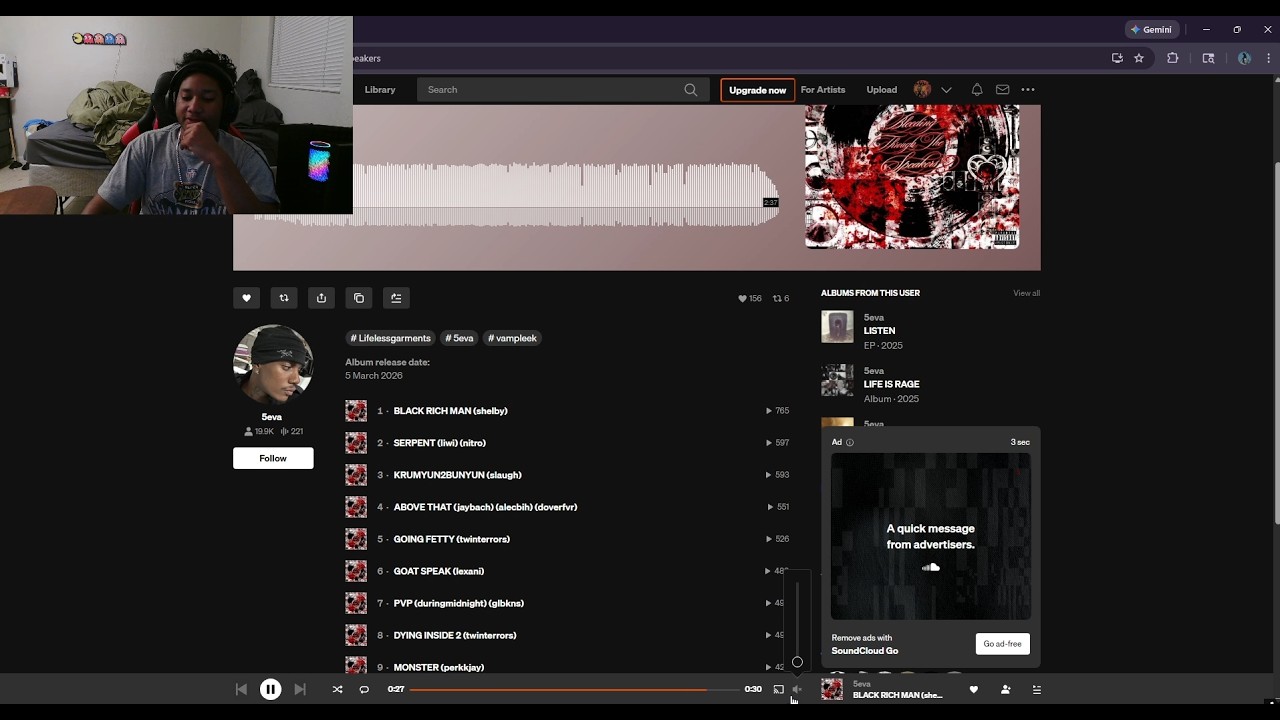Like the playing track in player bar
The height and width of the screenshot is (720, 1280).
[x=974, y=689]
